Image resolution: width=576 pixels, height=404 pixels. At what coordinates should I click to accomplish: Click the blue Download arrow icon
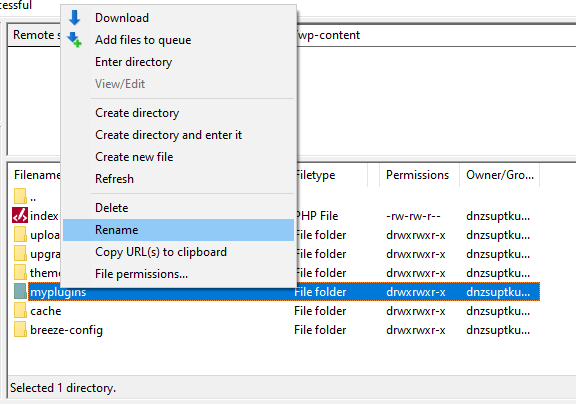(x=75, y=18)
